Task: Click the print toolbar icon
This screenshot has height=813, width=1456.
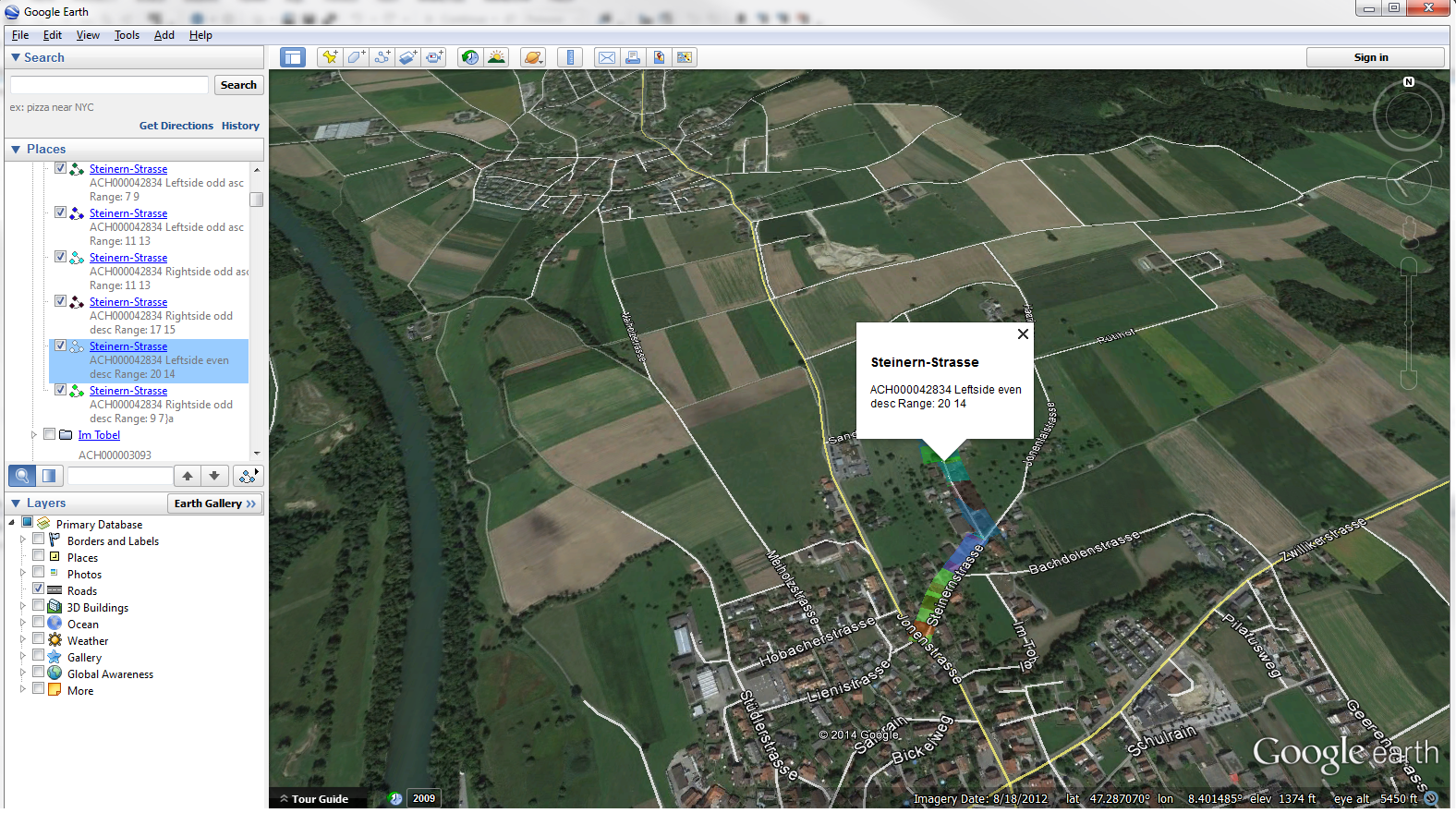Action: pyautogui.click(x=633, y=57)
